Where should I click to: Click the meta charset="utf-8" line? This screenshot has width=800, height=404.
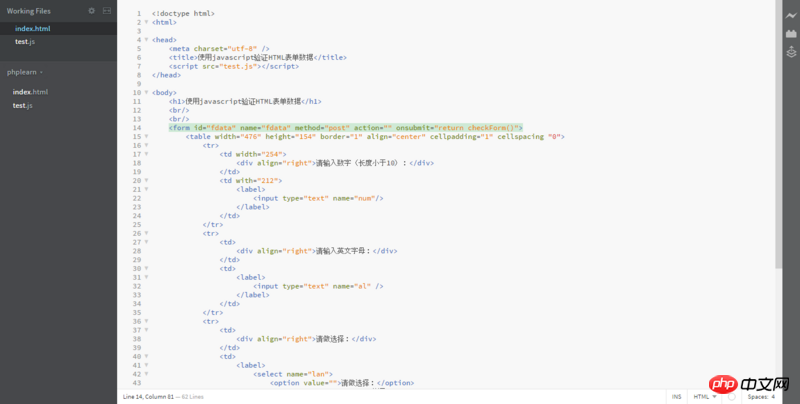[219, 48]
